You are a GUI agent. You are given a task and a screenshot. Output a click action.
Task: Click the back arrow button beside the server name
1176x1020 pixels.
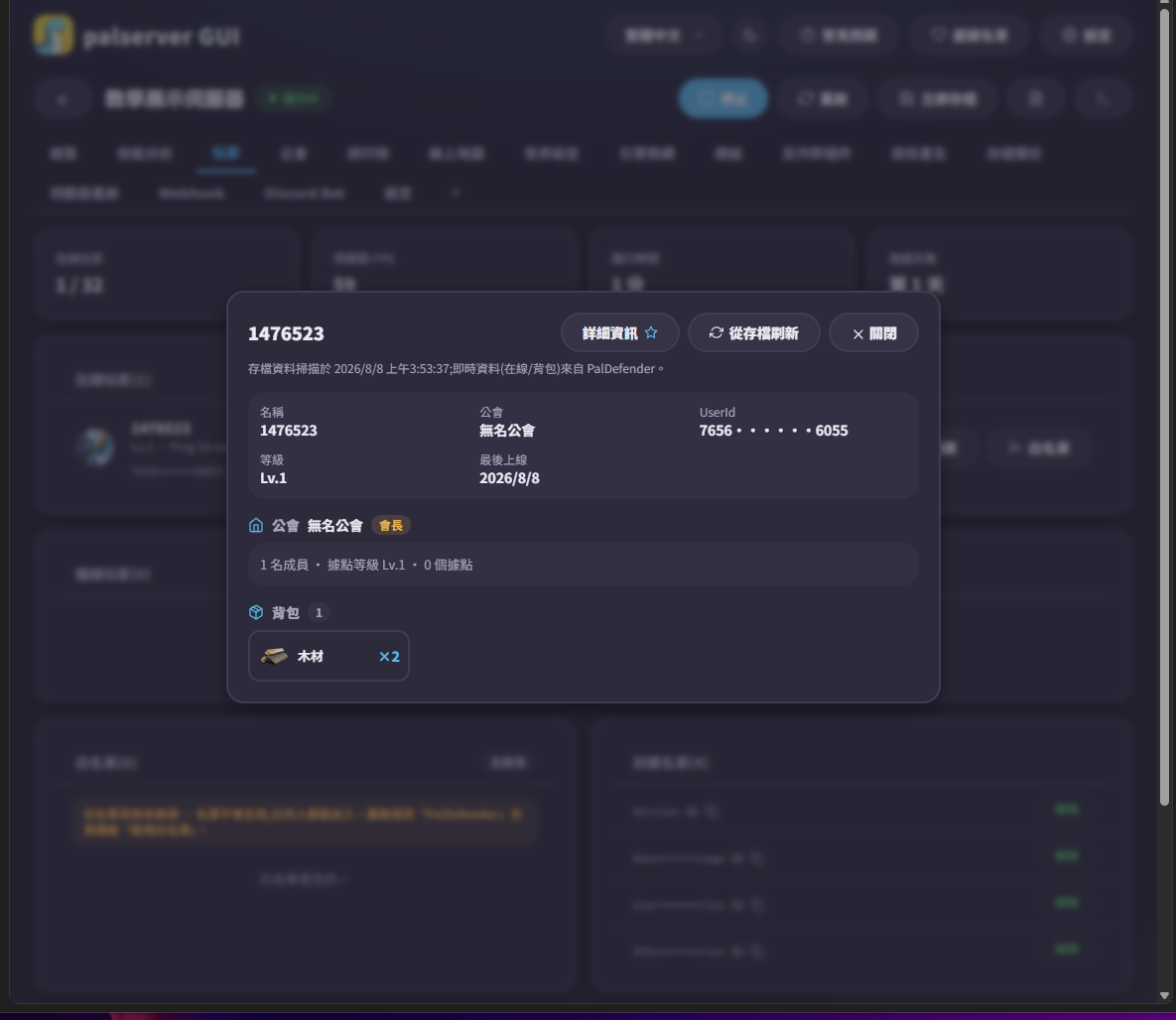pyautogui.click(x=63, y=98)
